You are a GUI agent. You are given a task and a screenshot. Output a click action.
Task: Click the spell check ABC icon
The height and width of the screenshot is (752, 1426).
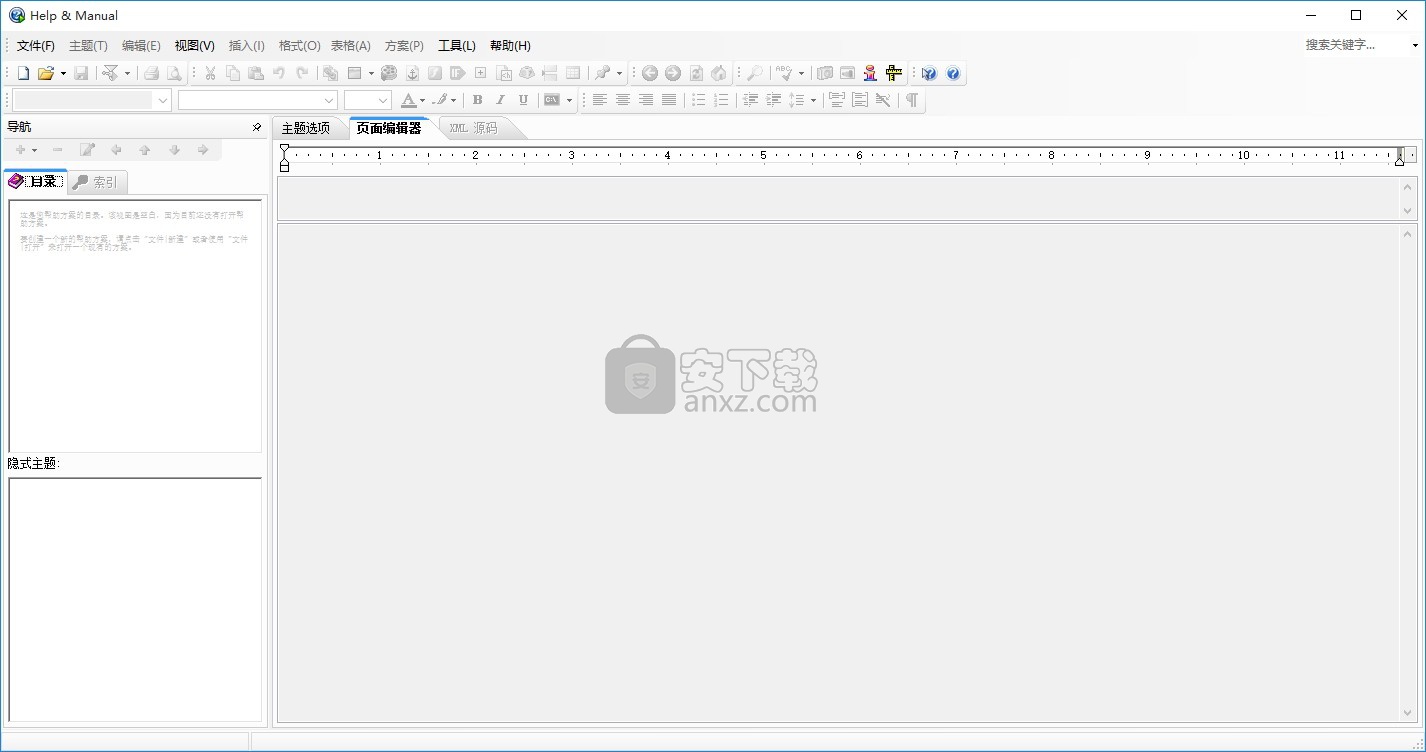(x=786, y=73)
